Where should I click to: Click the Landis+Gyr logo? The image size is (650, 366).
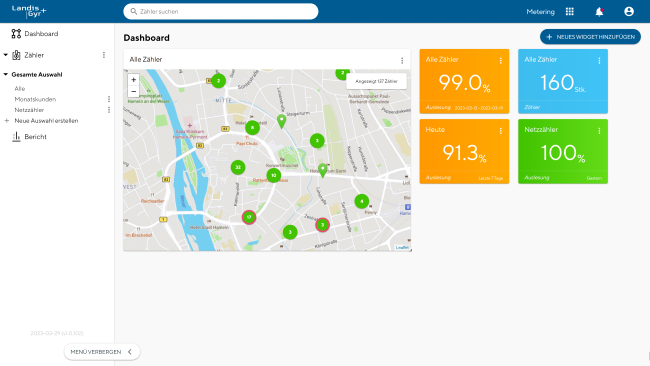click(29, 11)
